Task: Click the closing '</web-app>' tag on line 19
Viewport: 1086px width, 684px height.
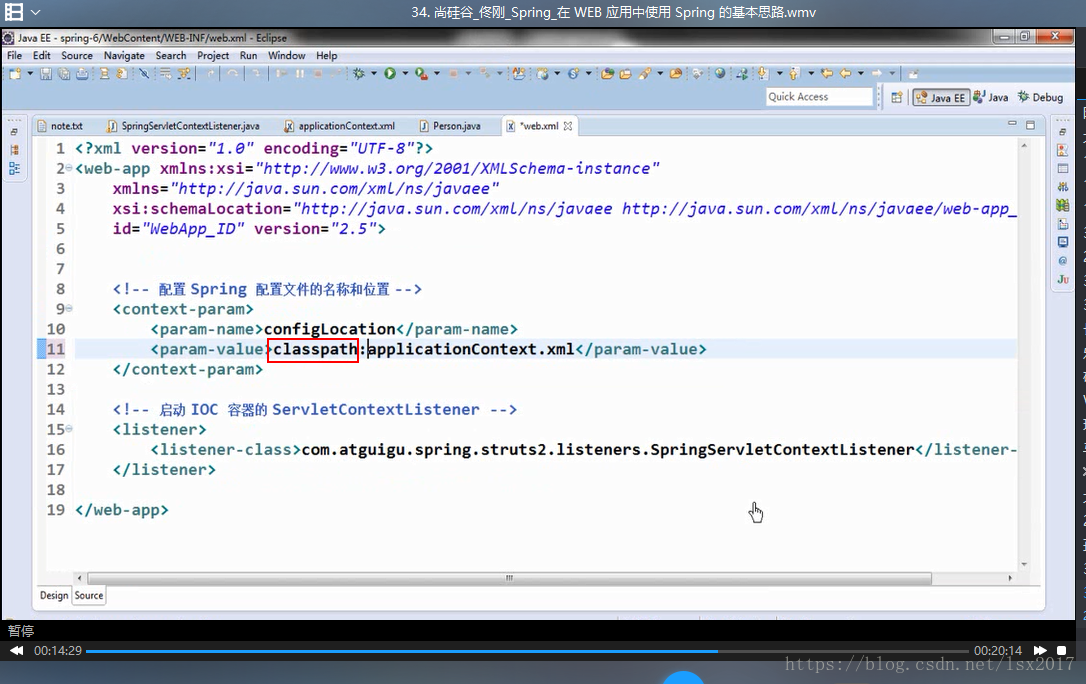Action: pyautogui.click(x=122, y=510)
